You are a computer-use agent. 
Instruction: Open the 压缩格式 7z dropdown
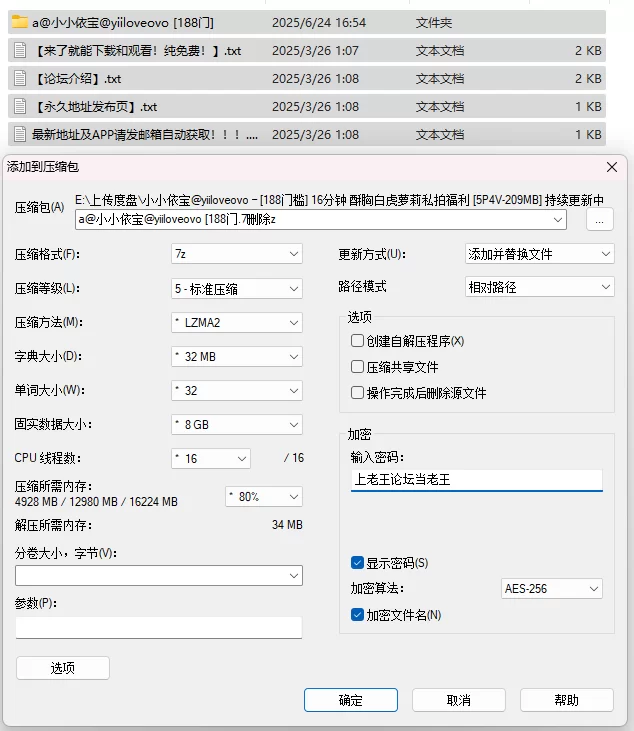pyautogui.click(x=237, y=254)
